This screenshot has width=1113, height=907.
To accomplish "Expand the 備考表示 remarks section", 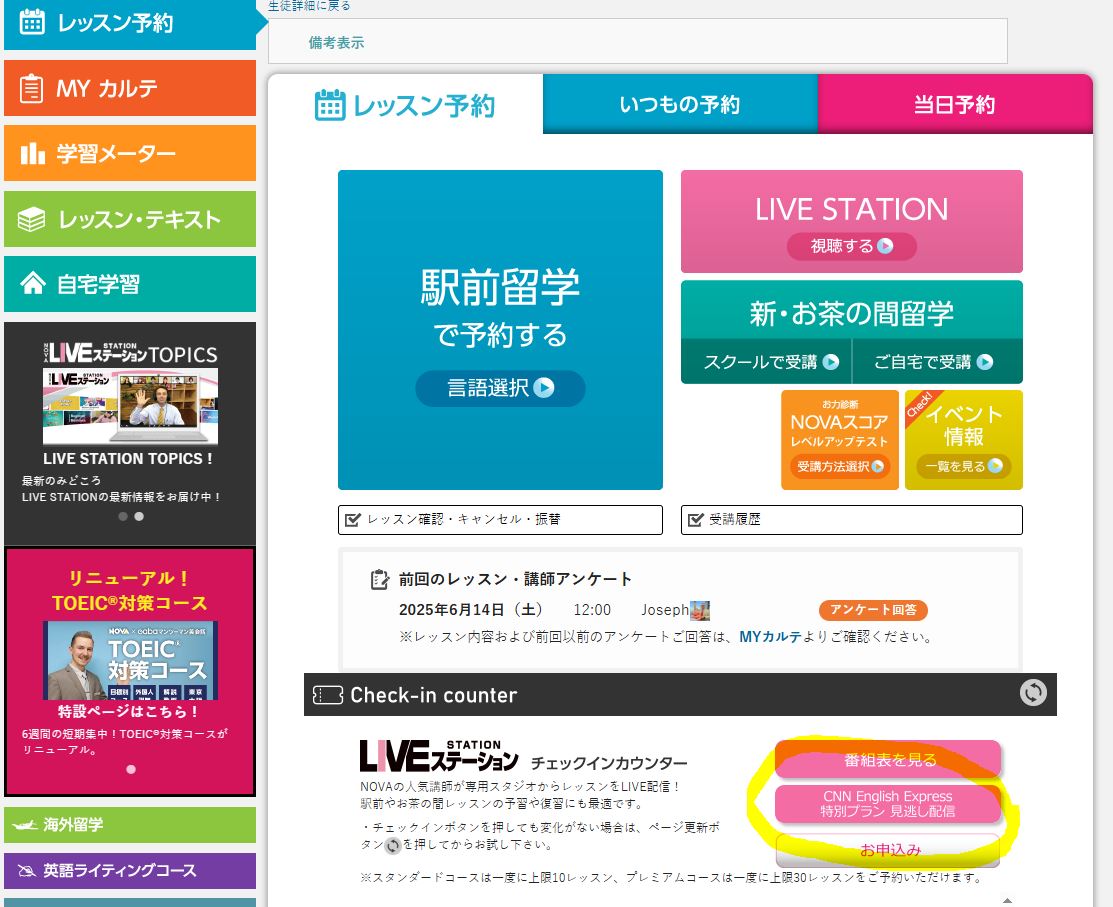I will click(x=336, y=42).
